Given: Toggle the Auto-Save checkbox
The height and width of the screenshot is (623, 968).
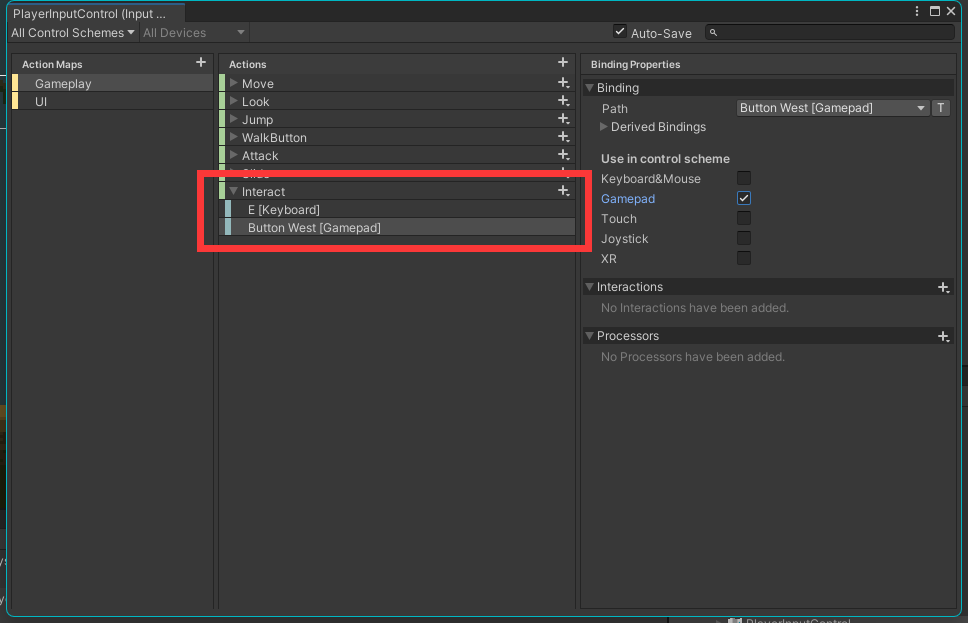Looking at the screenshot, I should (x=620, y=31).
